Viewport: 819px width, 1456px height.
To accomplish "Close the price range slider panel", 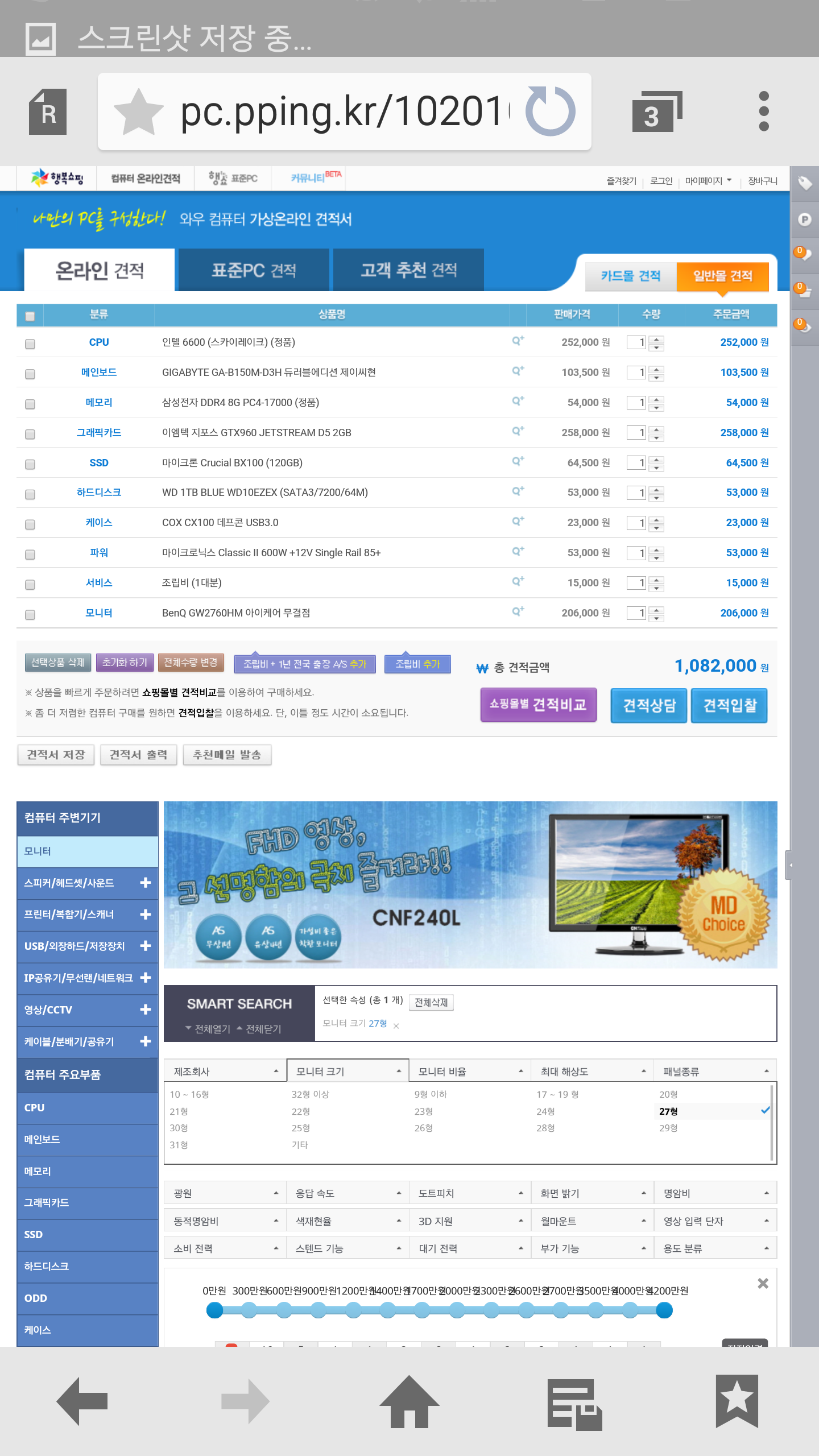I will click(x=763, y=1283).
